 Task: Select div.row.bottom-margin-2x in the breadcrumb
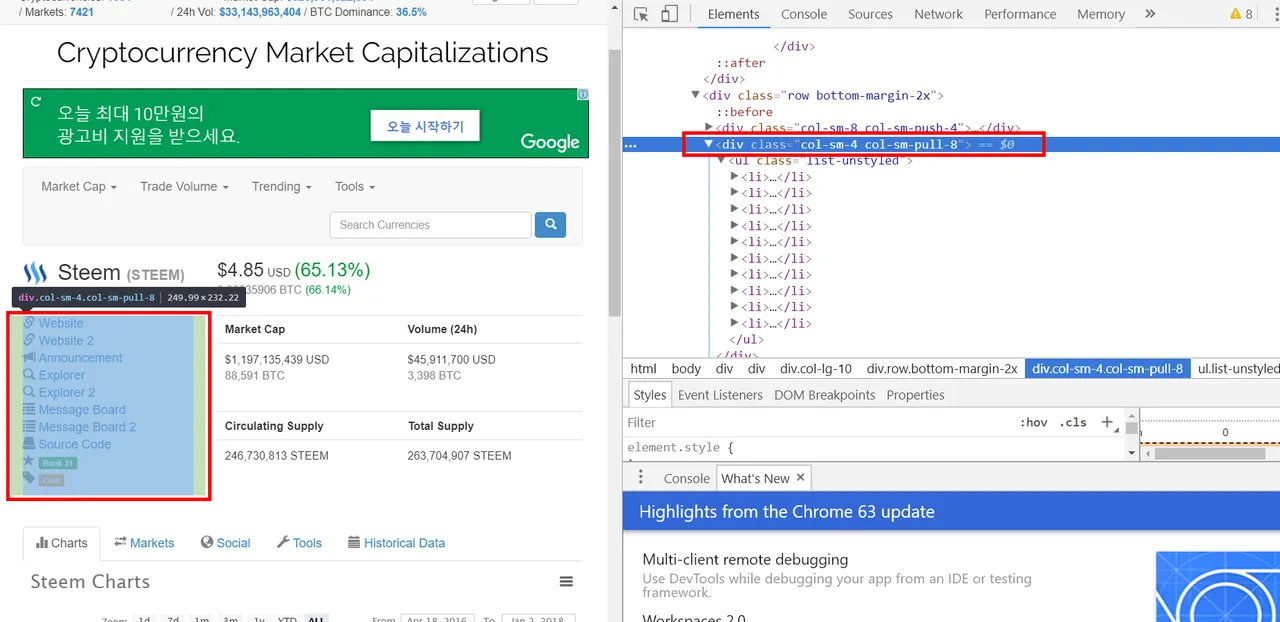coord(942,368)
